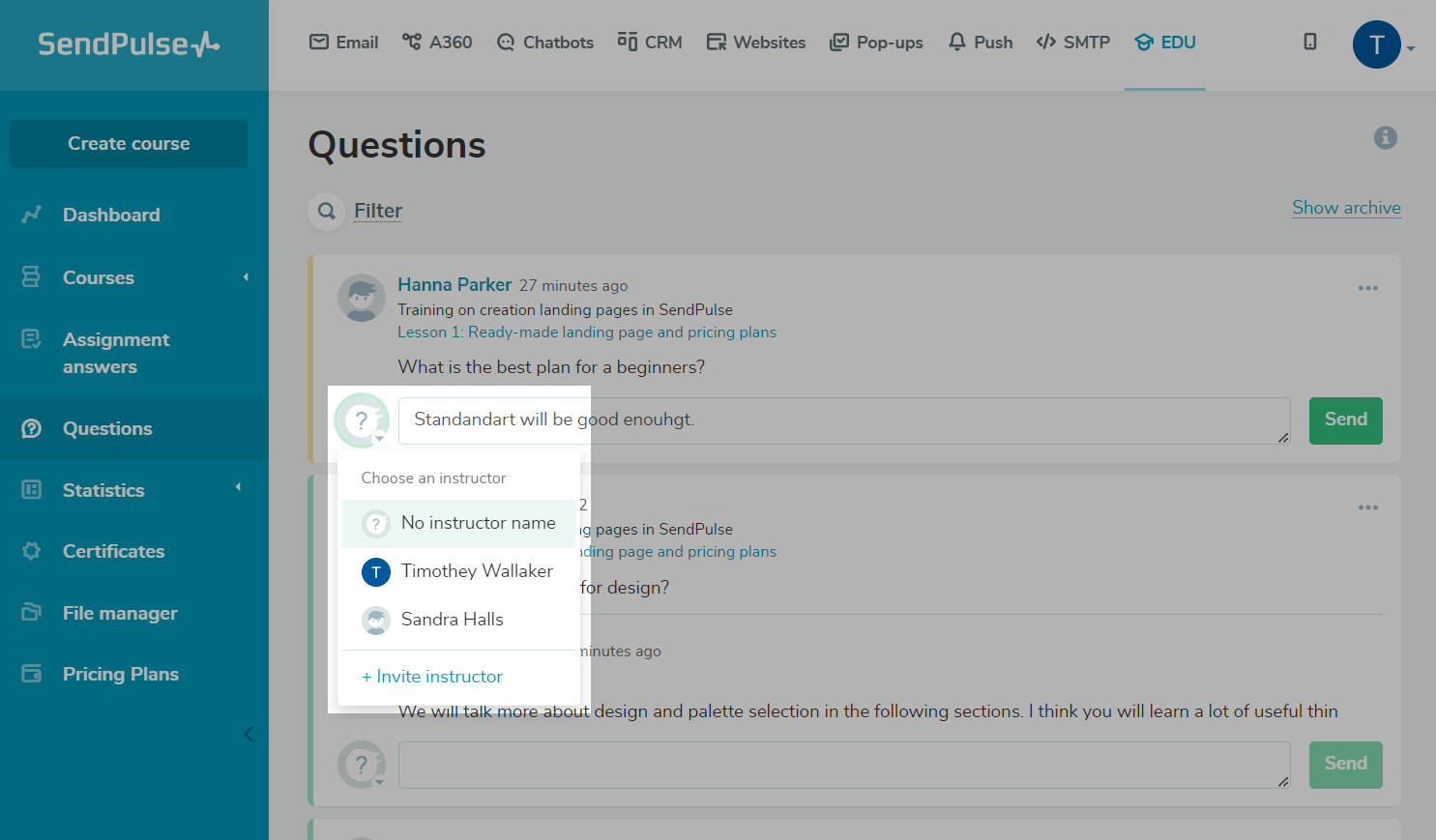Click the Create course button
This screenshot has width=1436, height=840.
pyautogui.click(x=129, y=144)
